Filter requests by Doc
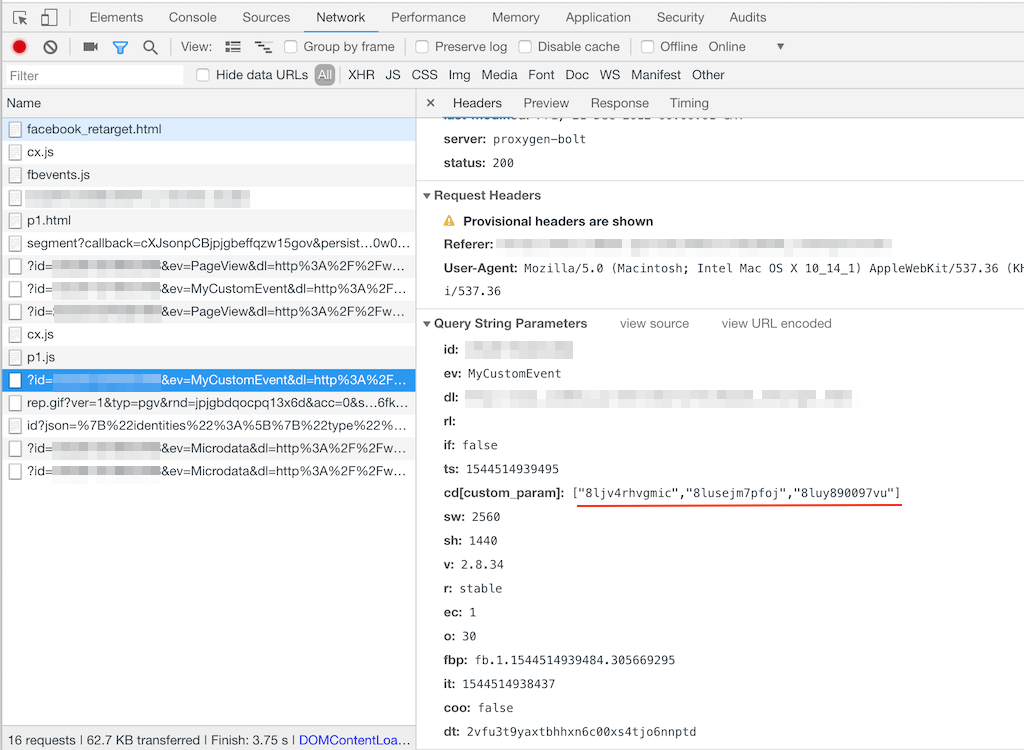The image size is (1024, 750). click(577, 75)
